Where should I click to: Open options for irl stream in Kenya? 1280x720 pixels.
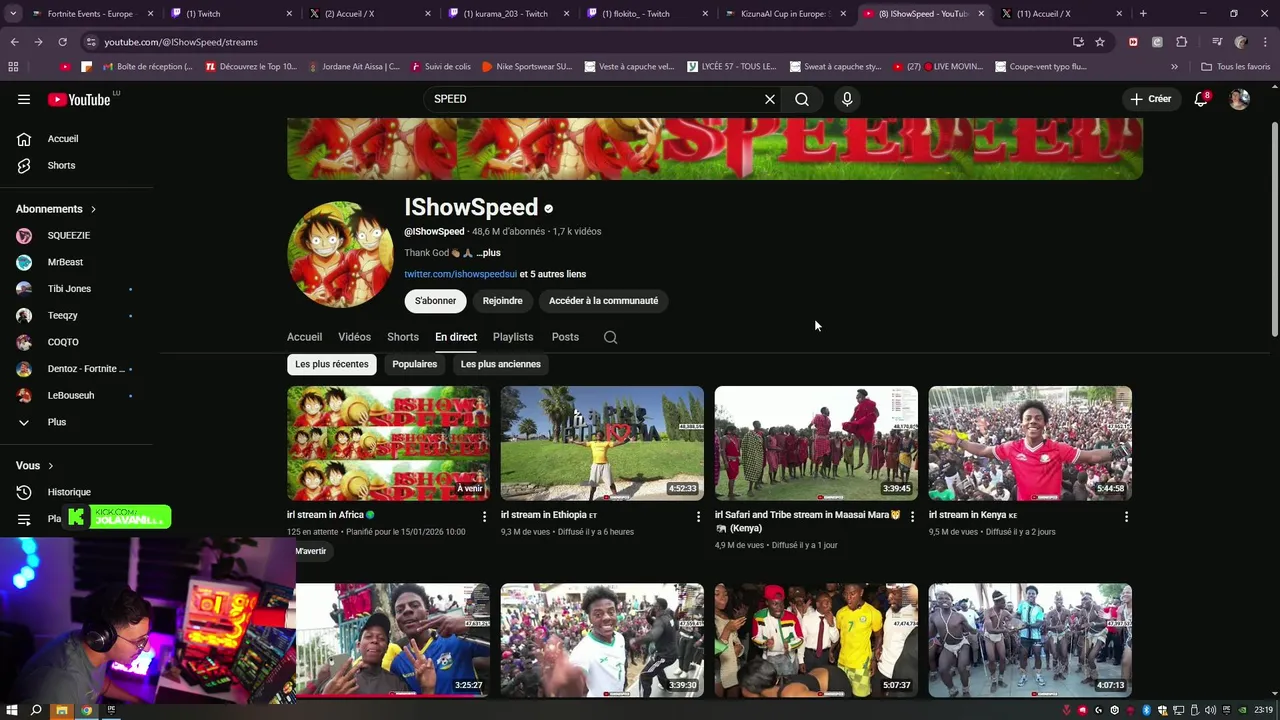point(1126,516)
